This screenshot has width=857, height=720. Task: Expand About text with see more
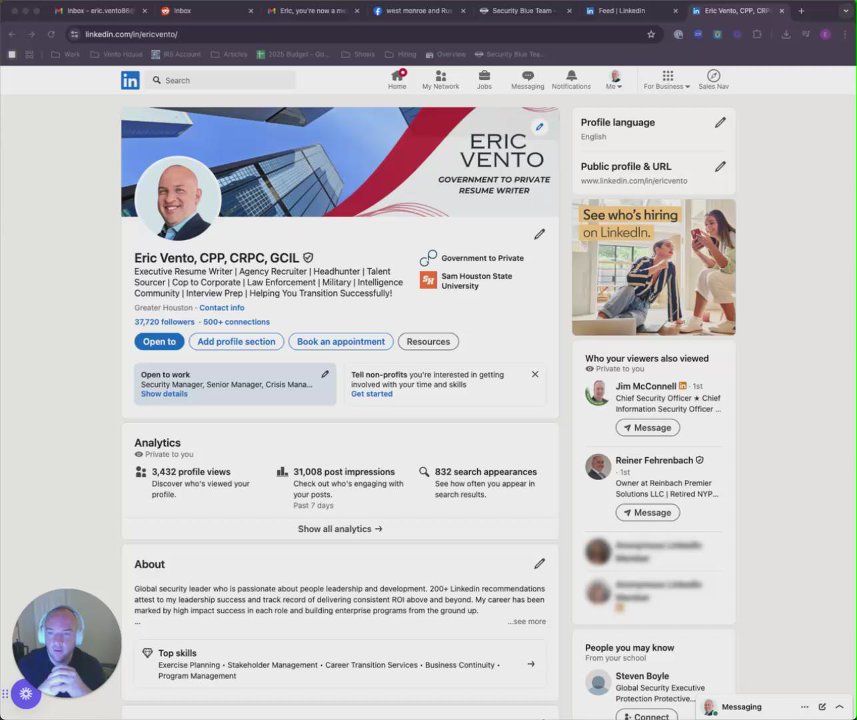(526, 622)
